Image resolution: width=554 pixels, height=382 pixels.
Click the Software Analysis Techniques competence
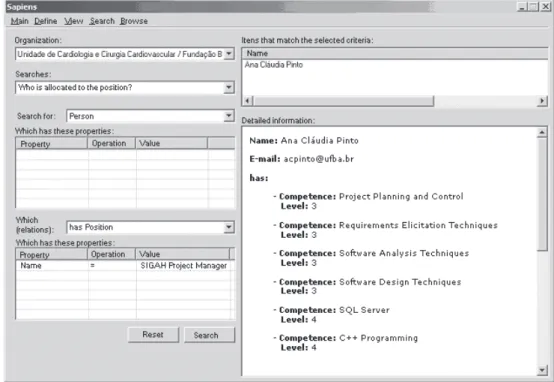[404, 253]
